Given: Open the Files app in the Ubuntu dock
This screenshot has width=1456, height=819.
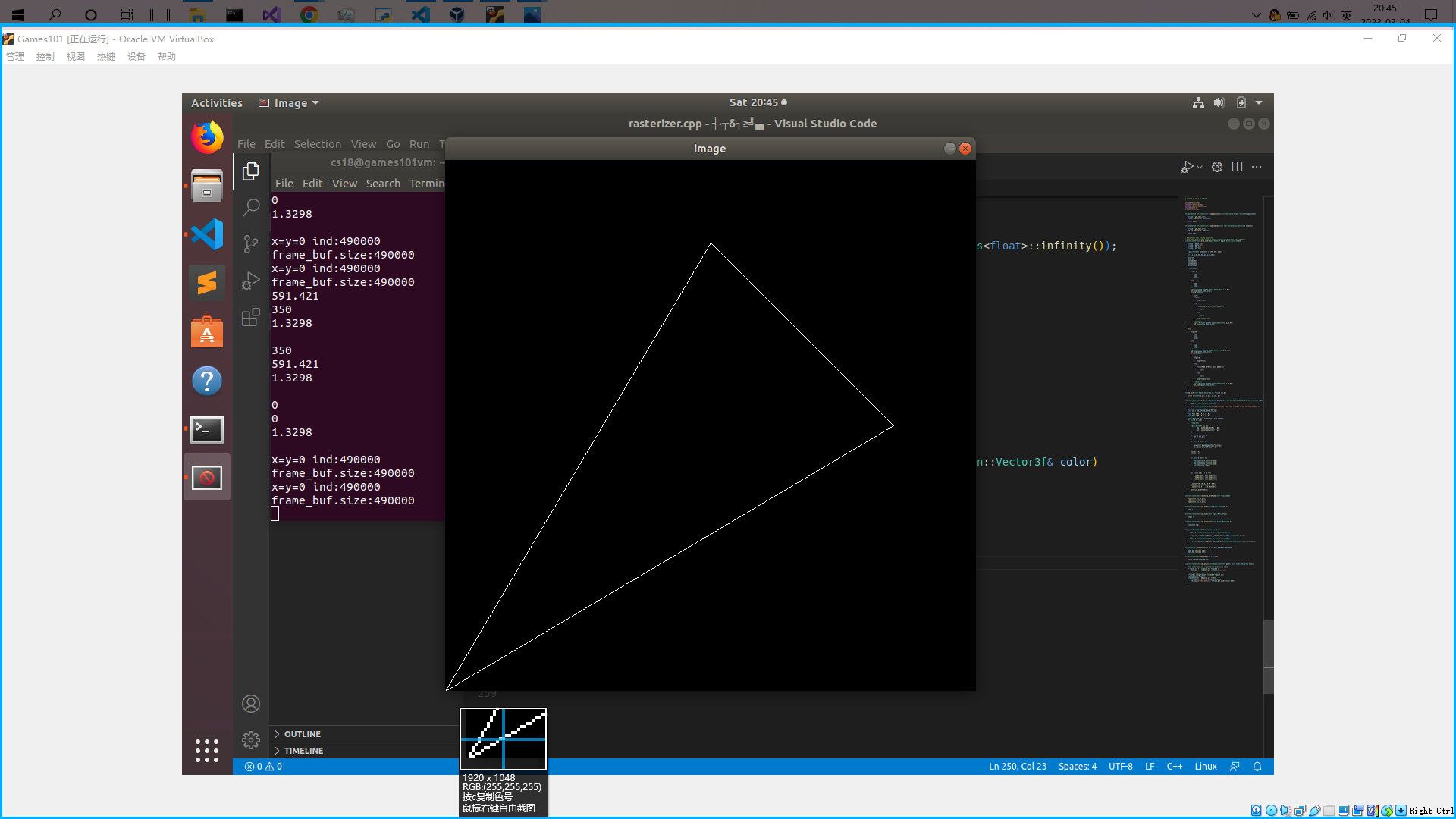Looking at the screenshot, I should click(207, 186).
